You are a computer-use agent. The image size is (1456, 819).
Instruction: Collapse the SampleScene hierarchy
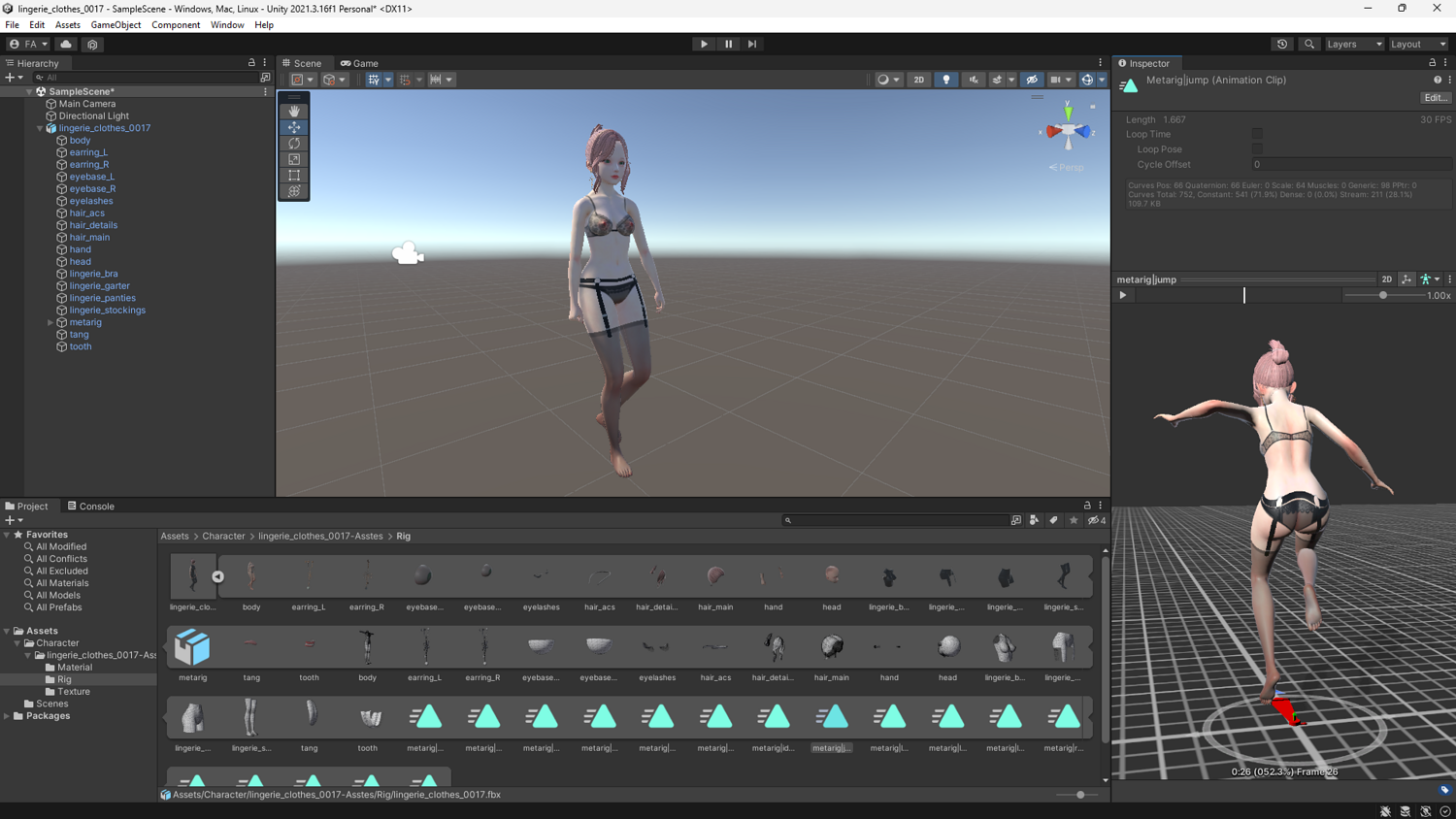[29, 91]
